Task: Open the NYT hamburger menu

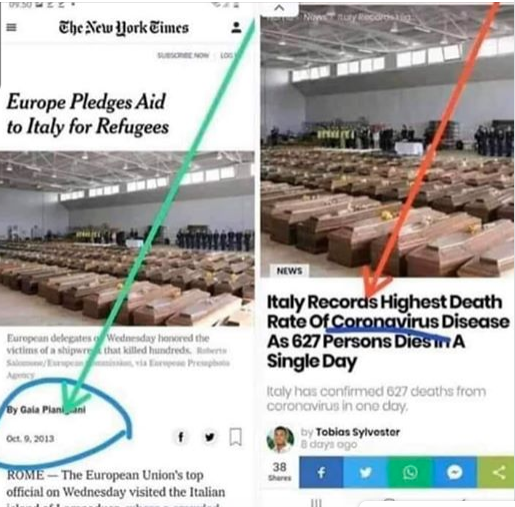Action: point(11,27)
